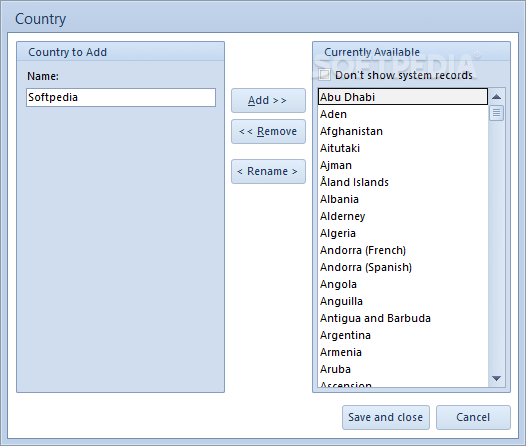Image resolution: width=526 pixels, height=446 pixels.
Task: Focus the Name input field
Action: point(121,98)
